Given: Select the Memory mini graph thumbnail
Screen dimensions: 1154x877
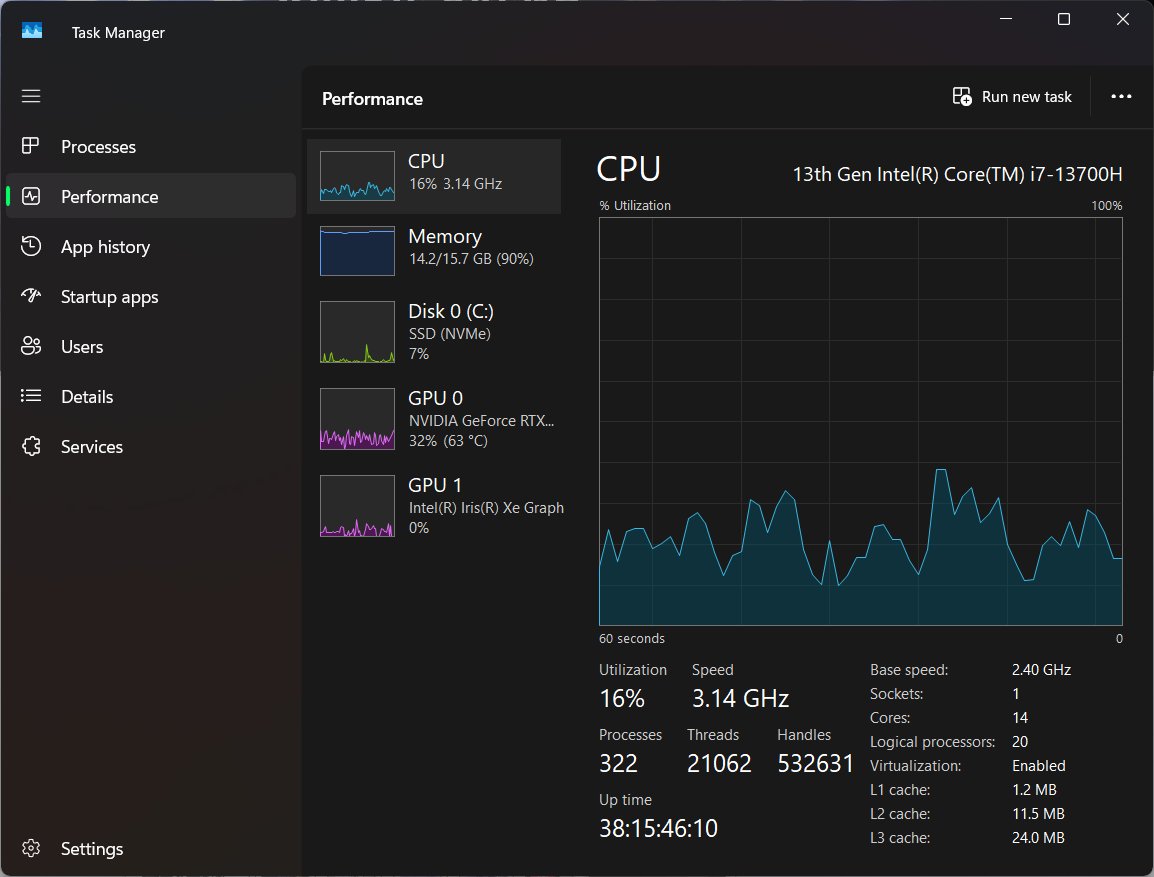Looking at the screenshot, I should coord(357,251).
